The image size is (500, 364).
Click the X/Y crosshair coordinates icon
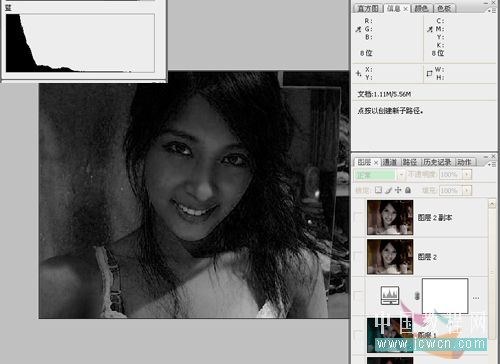pos(359,73)
